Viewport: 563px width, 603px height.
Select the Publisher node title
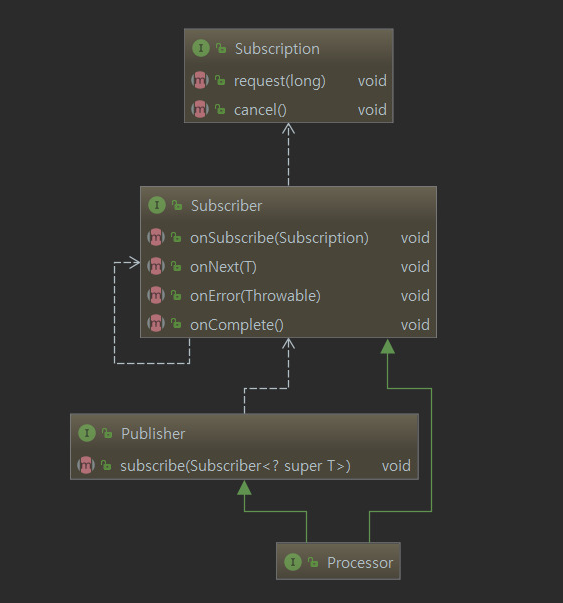153,433
